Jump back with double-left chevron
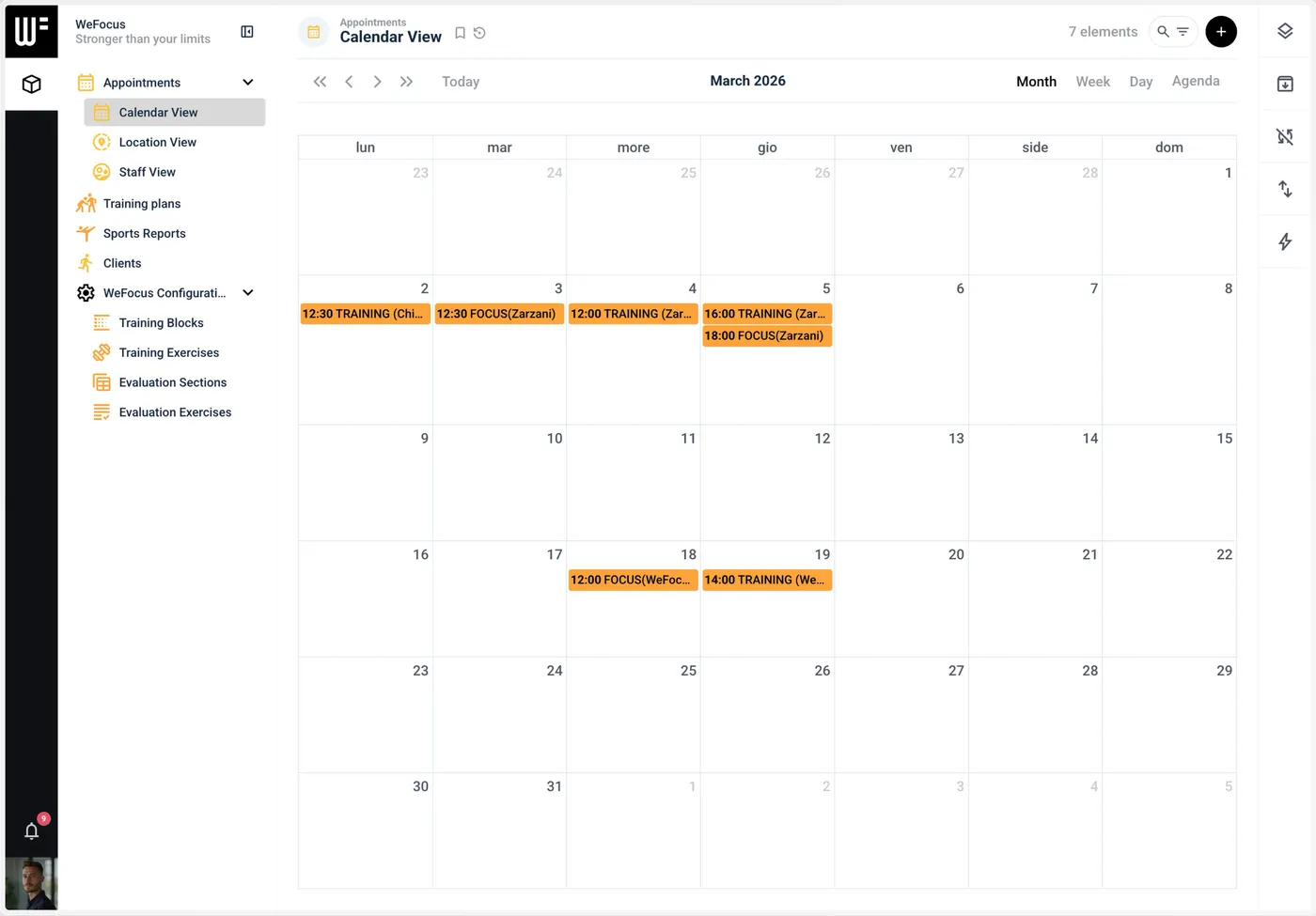Image resolution: width=1316 pixels, height=916 pixels. point(320,82)
